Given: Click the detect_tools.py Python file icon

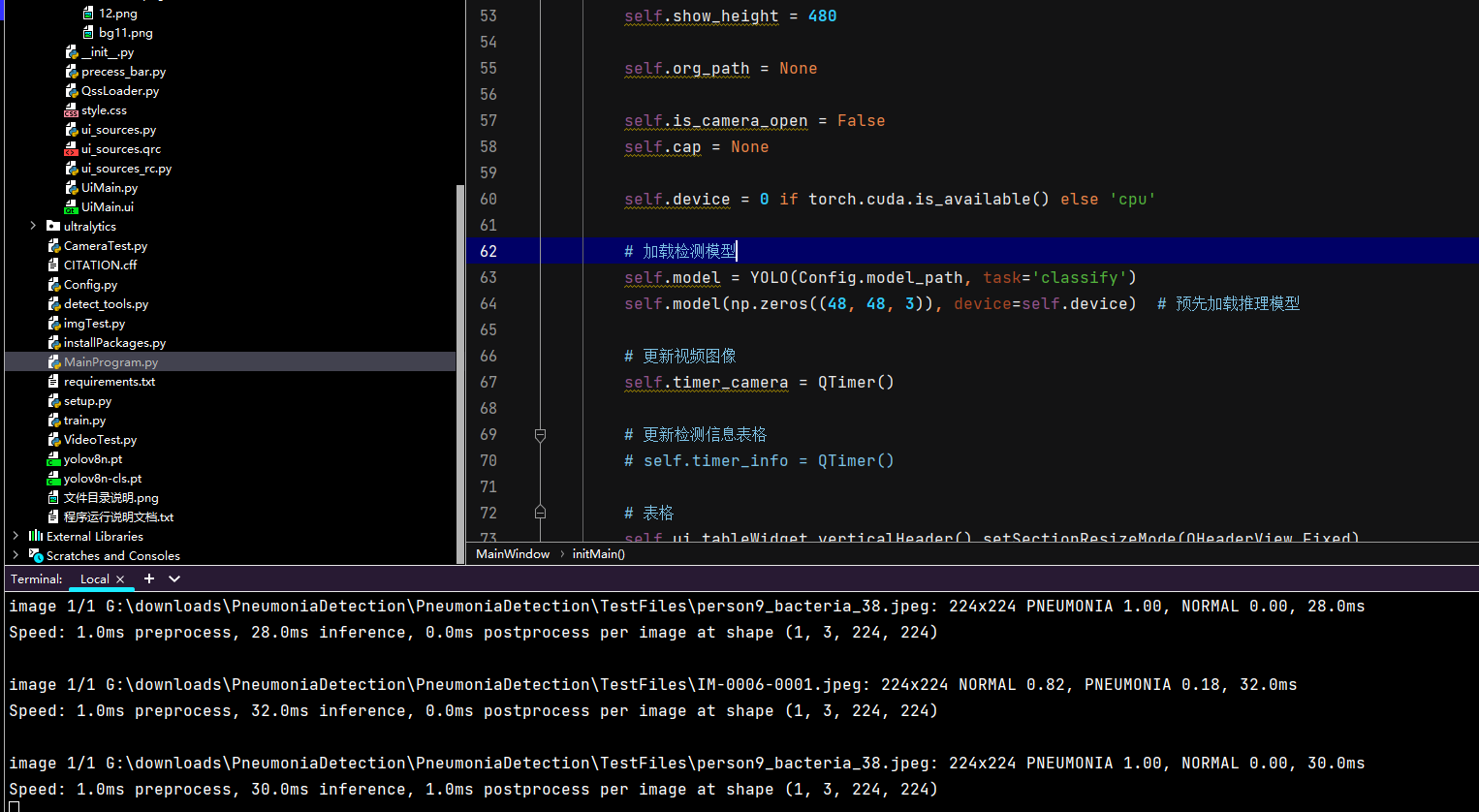Looking at the screenshot, I should point(53,304).
